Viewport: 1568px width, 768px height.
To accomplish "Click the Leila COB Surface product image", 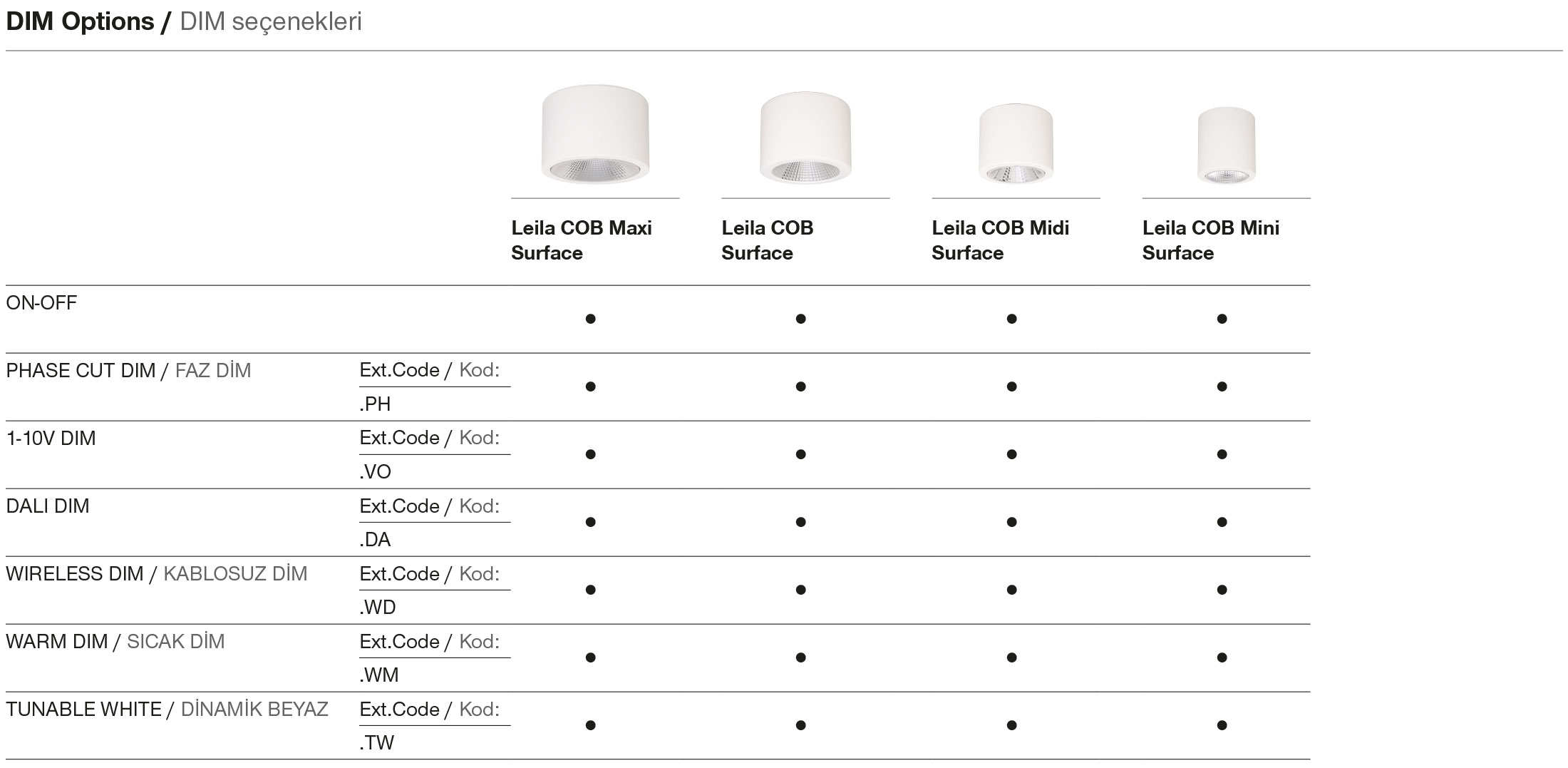I will click(x=805, y=137).
